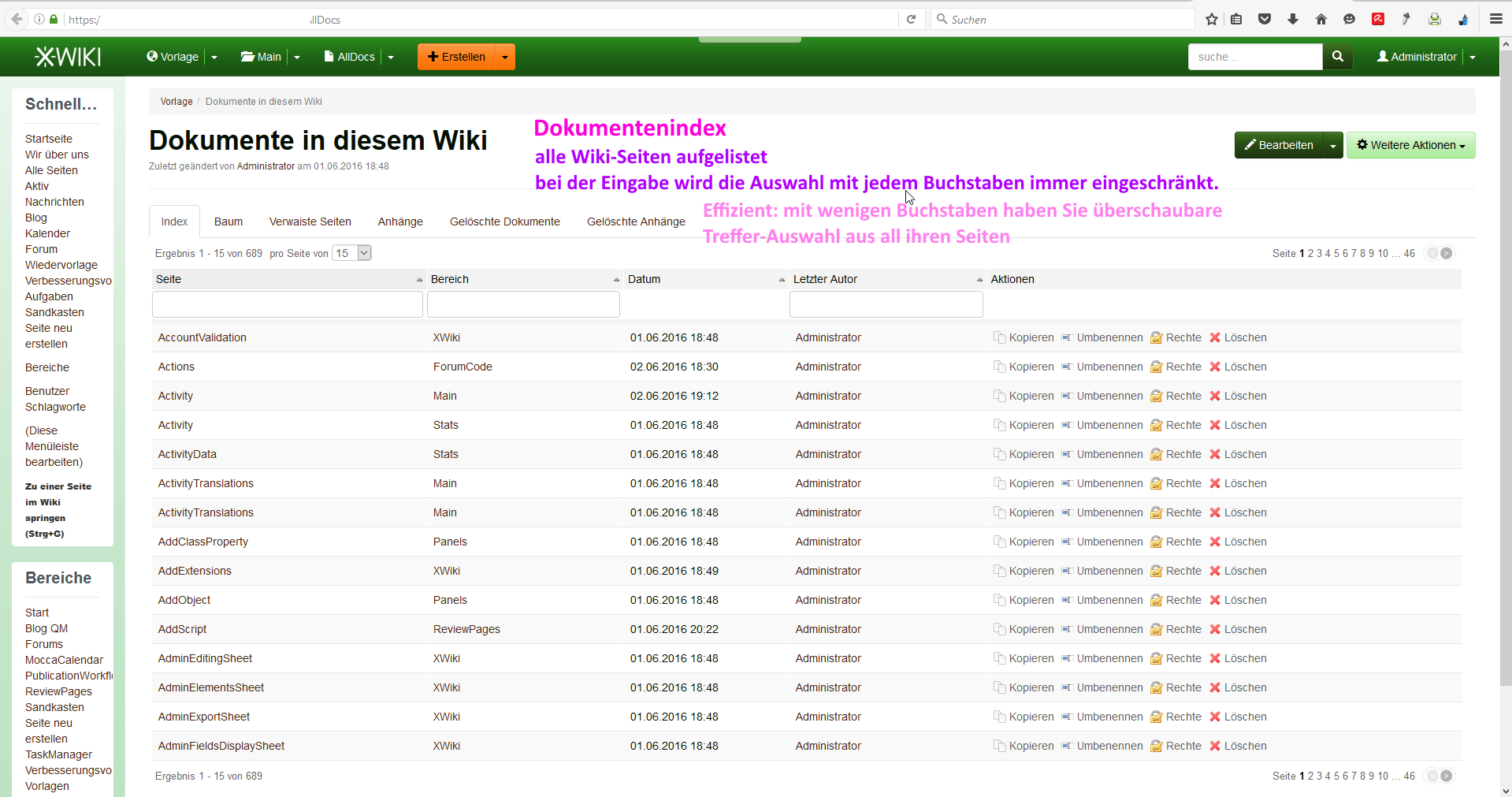
Task: Switch to the Verwaiste Seiten tab
Action: 310,222
